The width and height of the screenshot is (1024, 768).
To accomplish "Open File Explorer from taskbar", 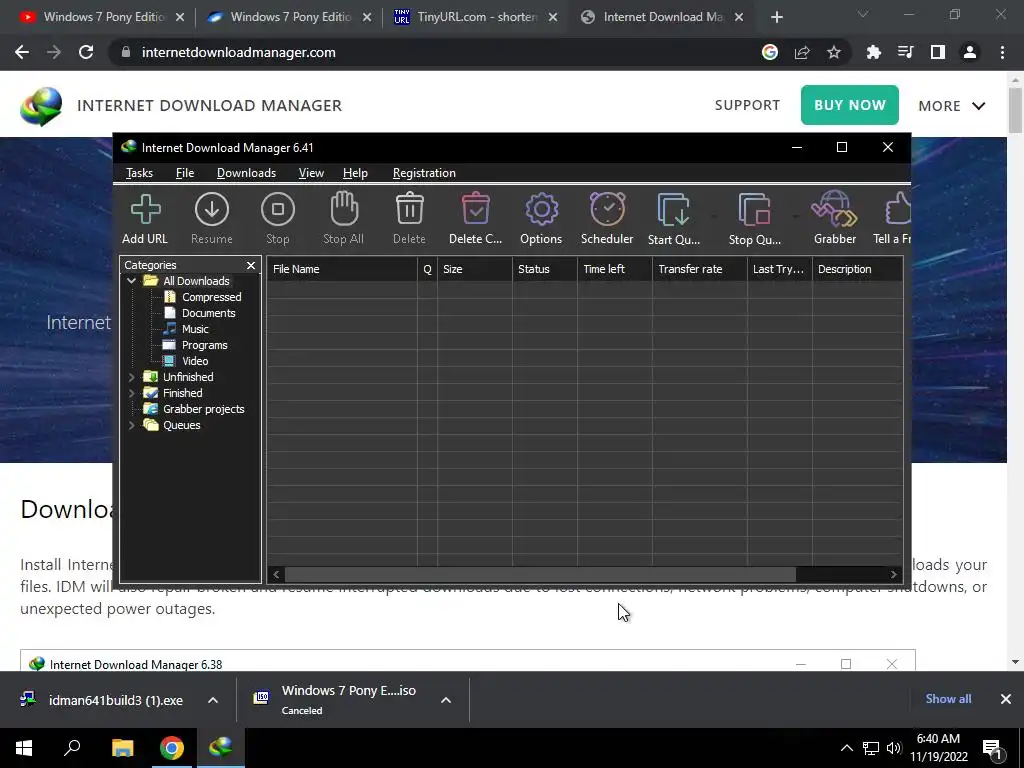I will (122, 748).
